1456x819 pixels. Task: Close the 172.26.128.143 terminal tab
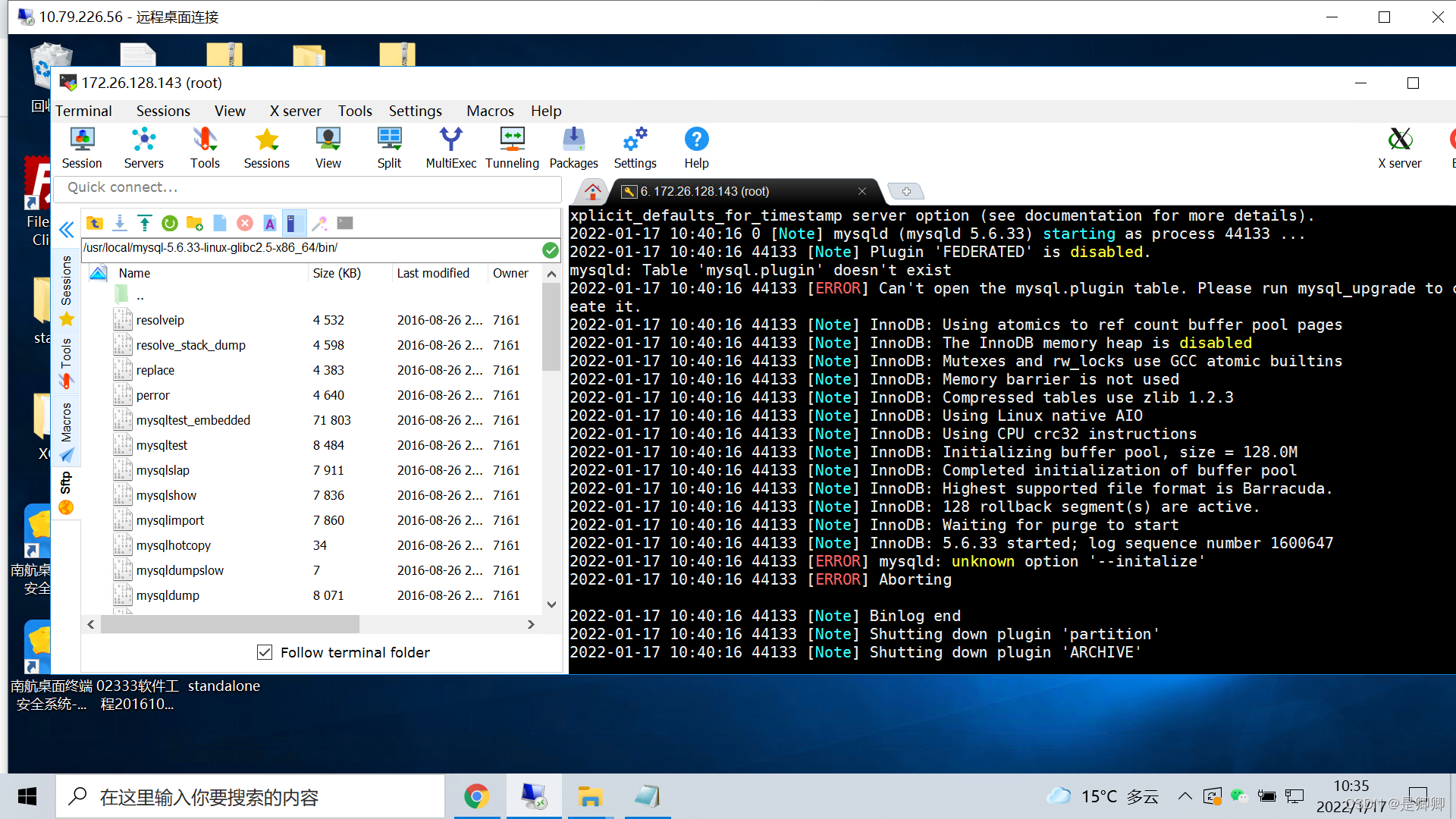[x=862, y=191]
